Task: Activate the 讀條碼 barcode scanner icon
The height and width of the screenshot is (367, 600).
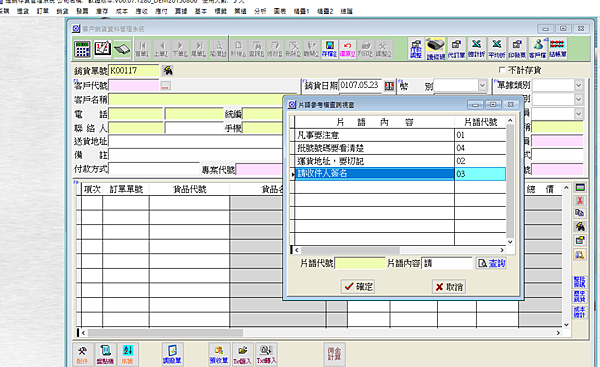Action: click(x=436, y=49)
